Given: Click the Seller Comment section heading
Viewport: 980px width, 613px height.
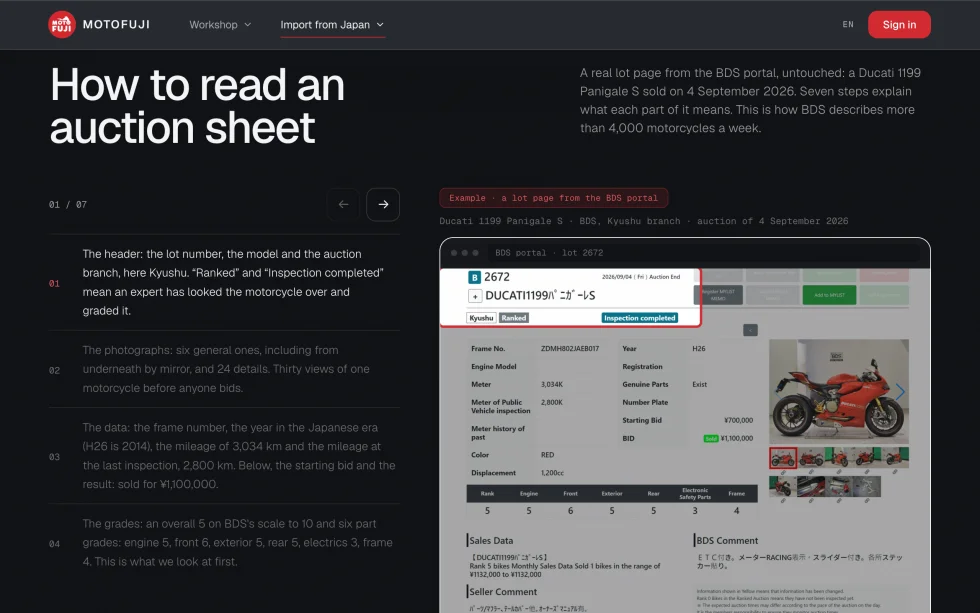Looking at the screenshot, I should tap(502, 592).
